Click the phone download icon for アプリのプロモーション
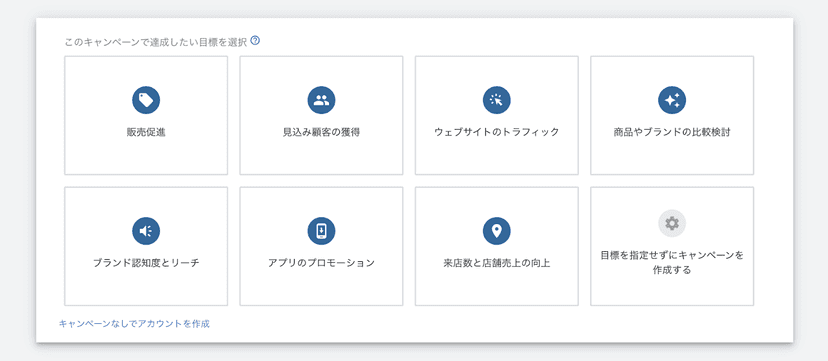Viewport: 828px width, 361px height. [x=321, y=231]
